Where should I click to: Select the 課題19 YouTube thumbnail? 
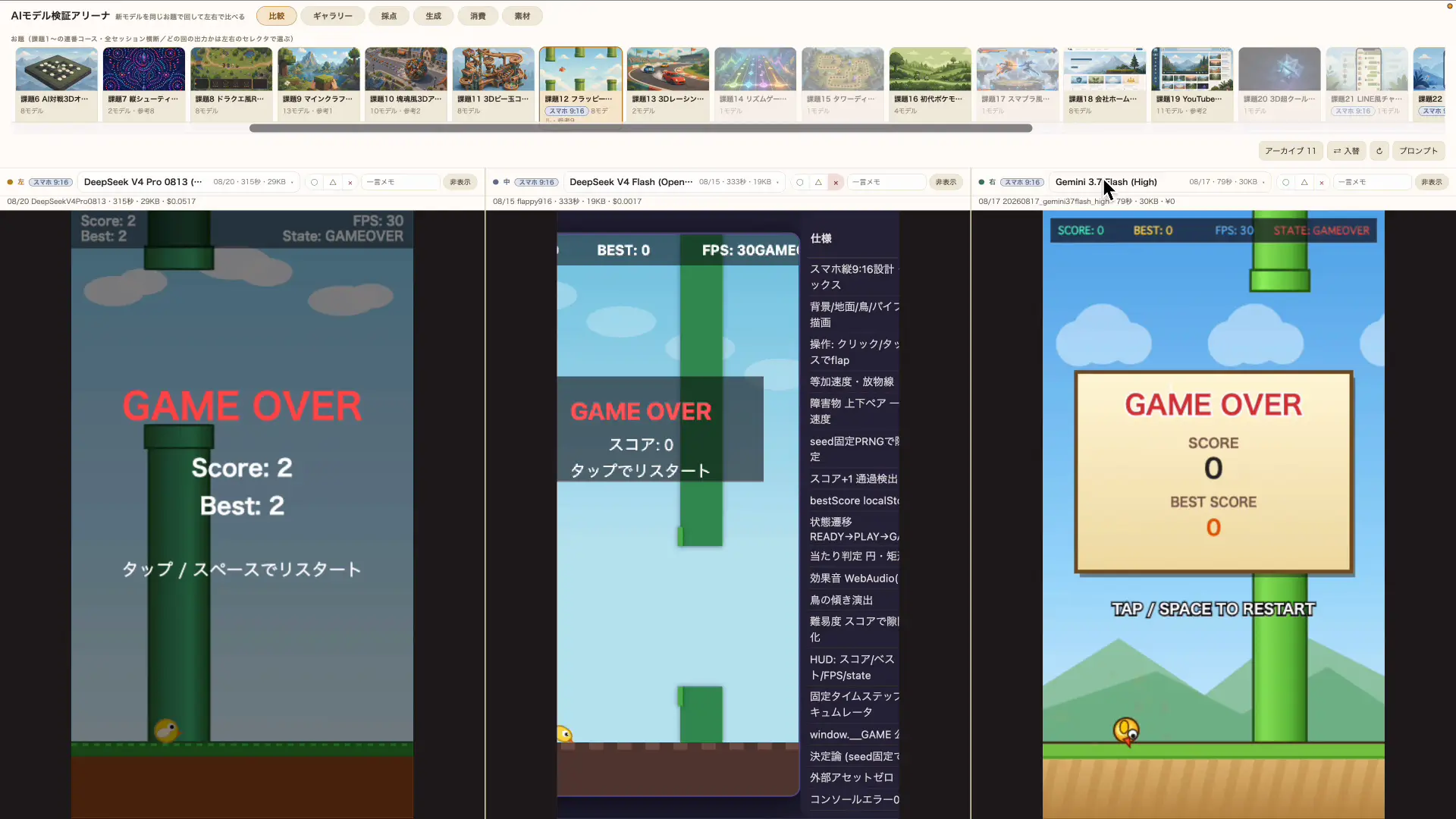tap(1192, 83)
